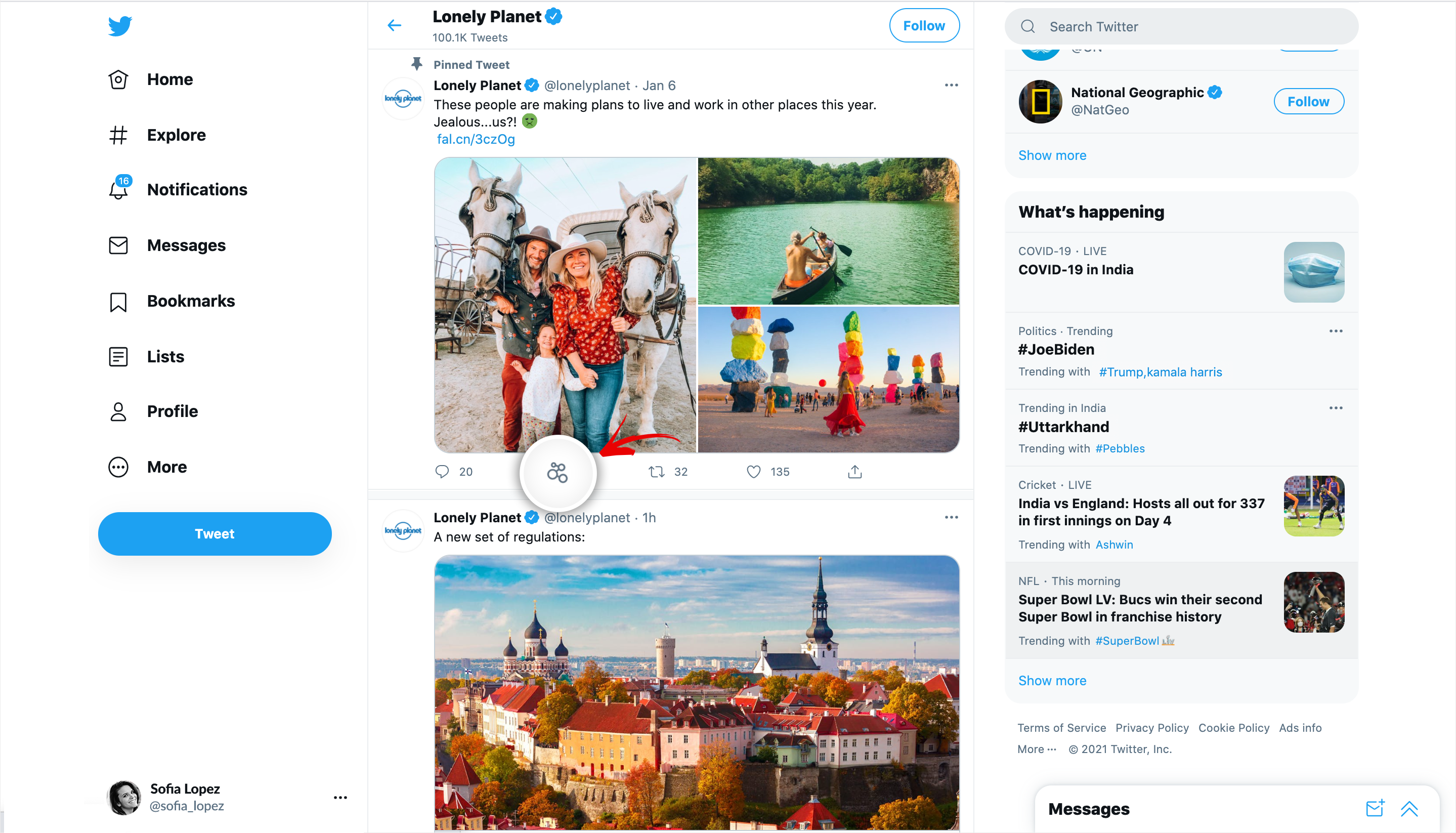Click the Twitter bird logo
This screenshot has height=833, width=1456.
tap(119, 26)
